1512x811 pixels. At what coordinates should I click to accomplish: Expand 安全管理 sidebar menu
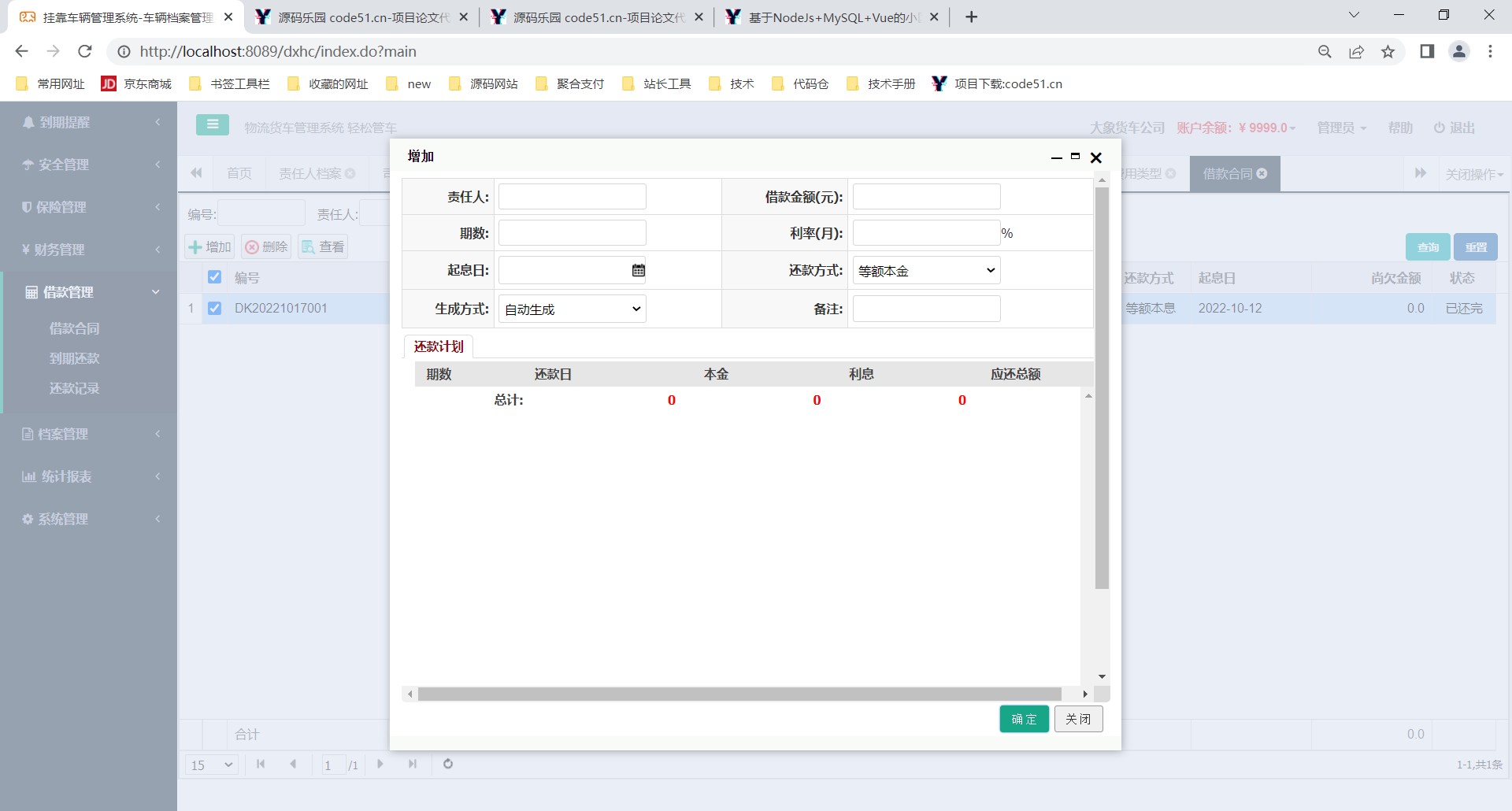pyautogui.click(x=88, y=165)
